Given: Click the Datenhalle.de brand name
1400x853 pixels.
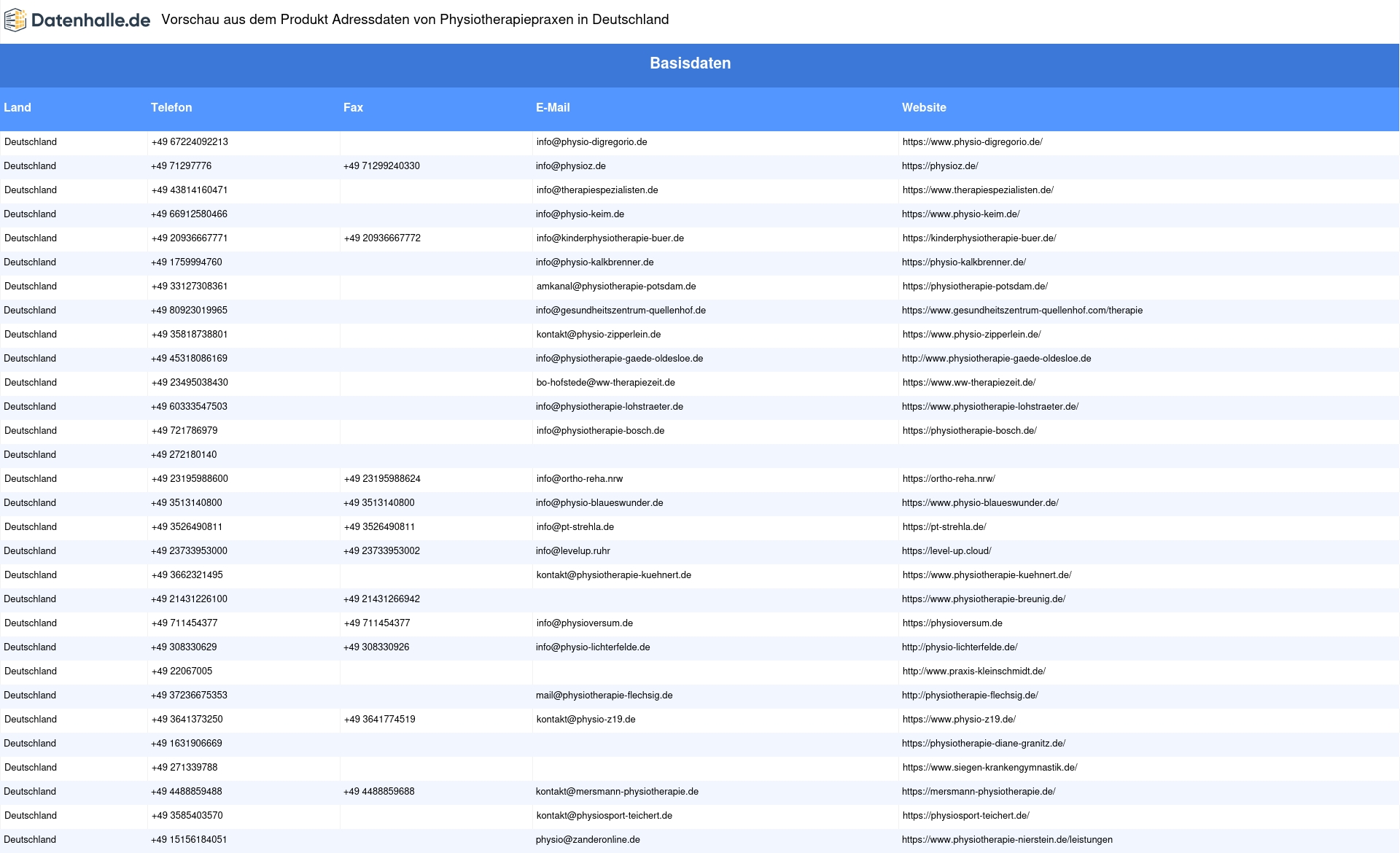Looking at the screenshot, I should click(91, 20).
